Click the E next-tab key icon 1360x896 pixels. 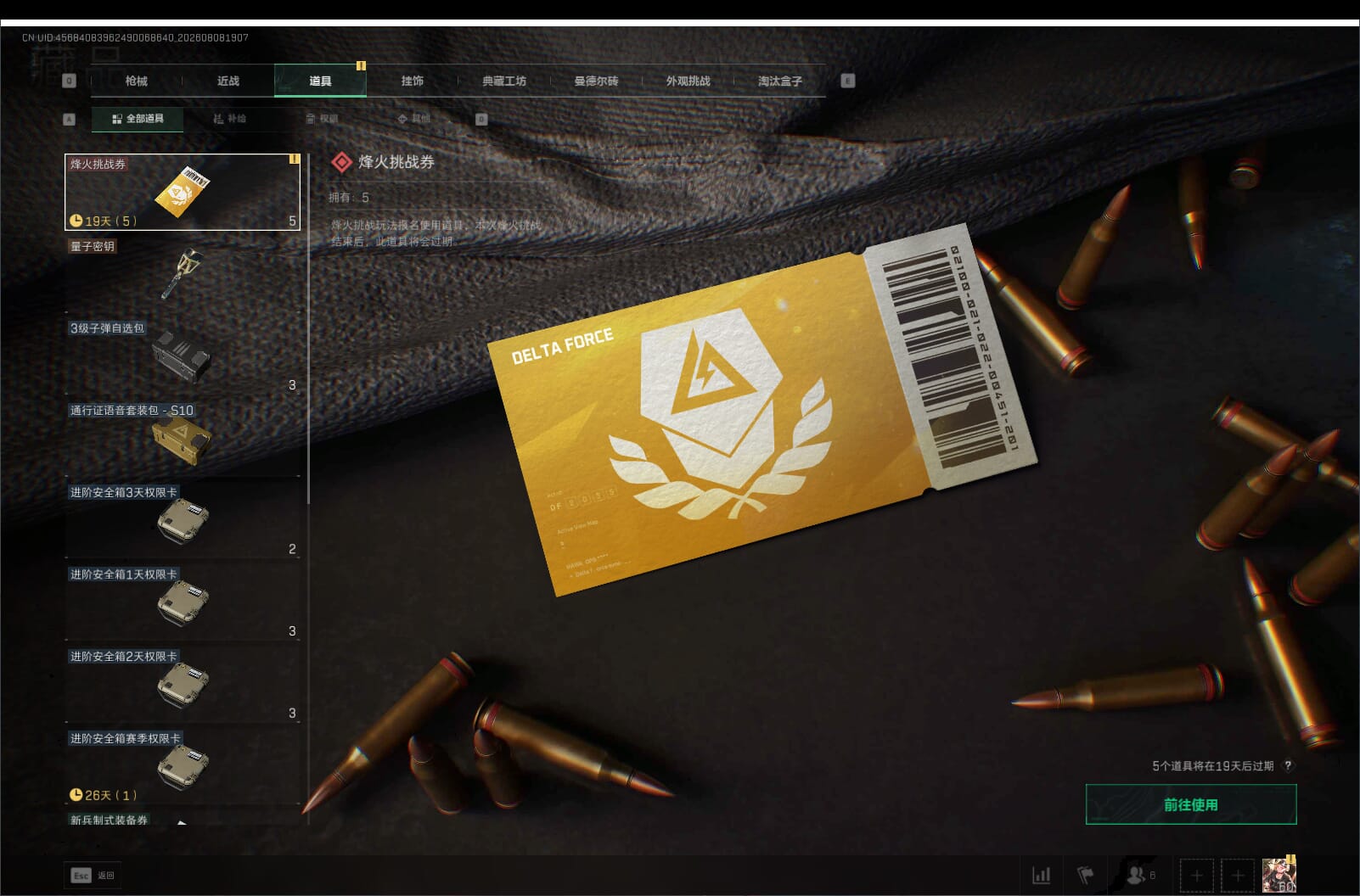pos(847,81)
